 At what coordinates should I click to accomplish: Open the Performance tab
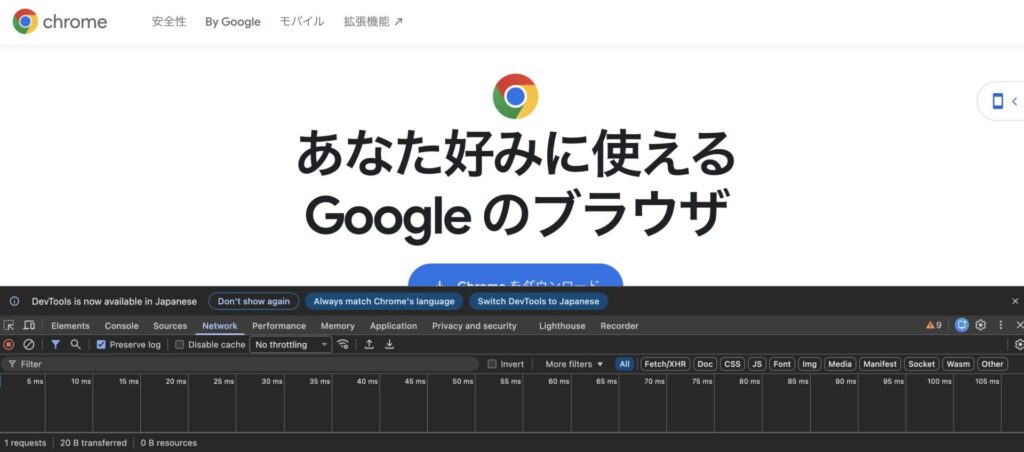[279, 325]
